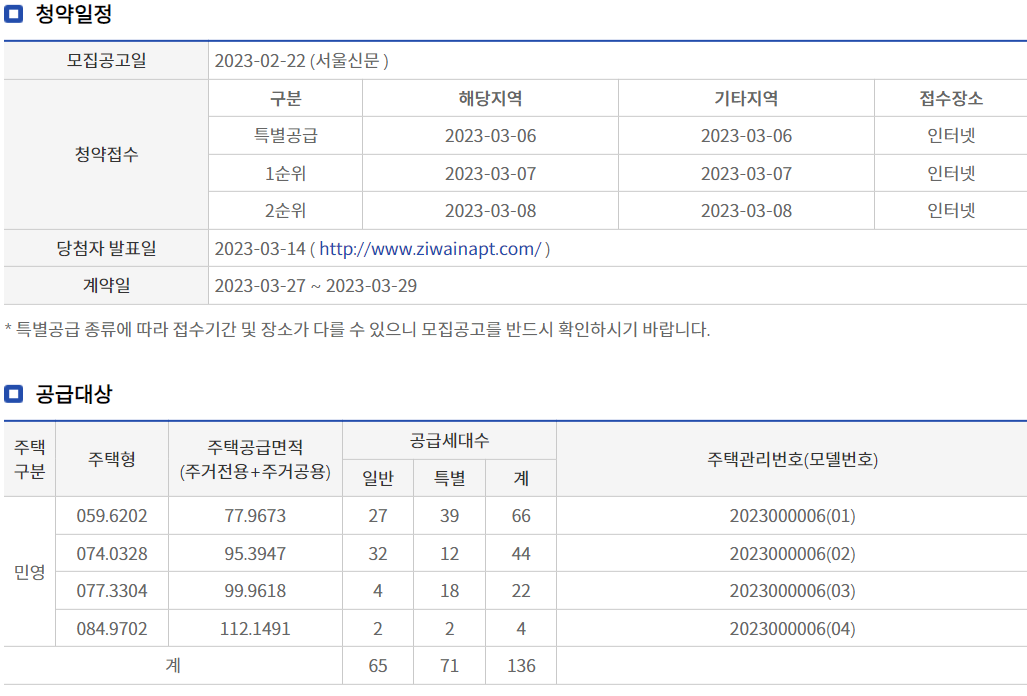Click the 계약일 row label

[x=106, y=285]
